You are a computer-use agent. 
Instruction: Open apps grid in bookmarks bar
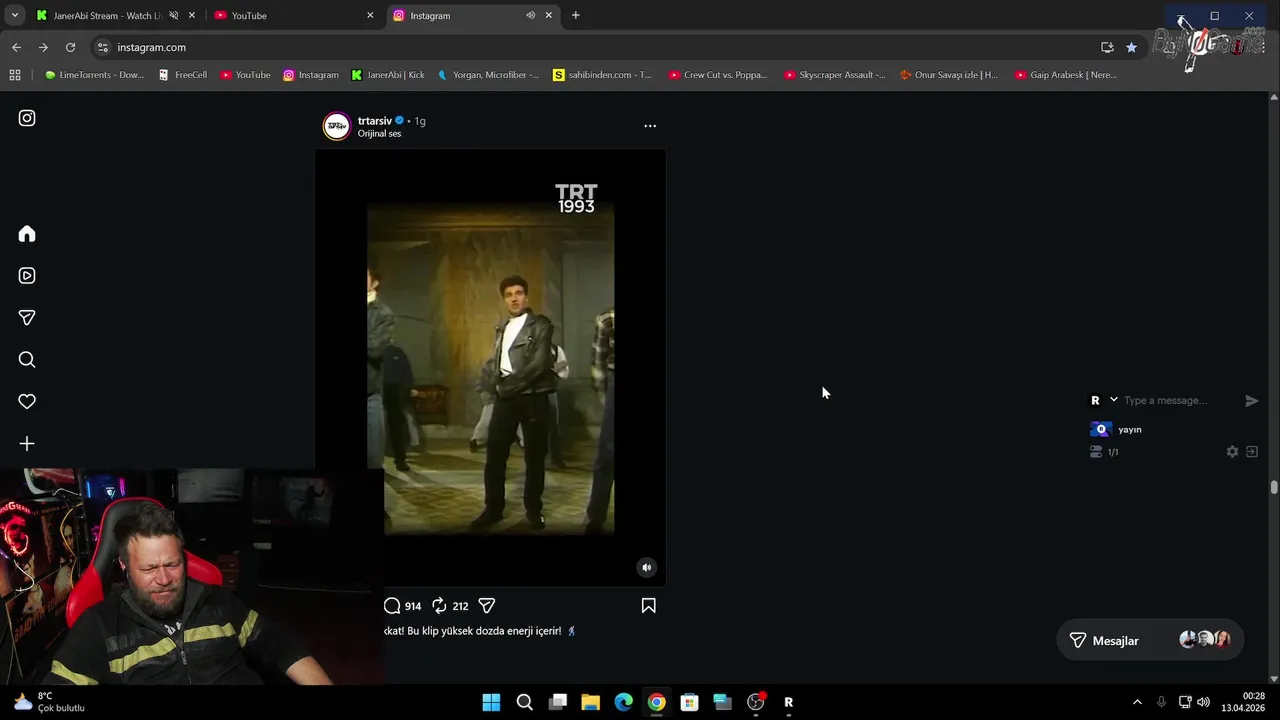[x=14, y=75]
